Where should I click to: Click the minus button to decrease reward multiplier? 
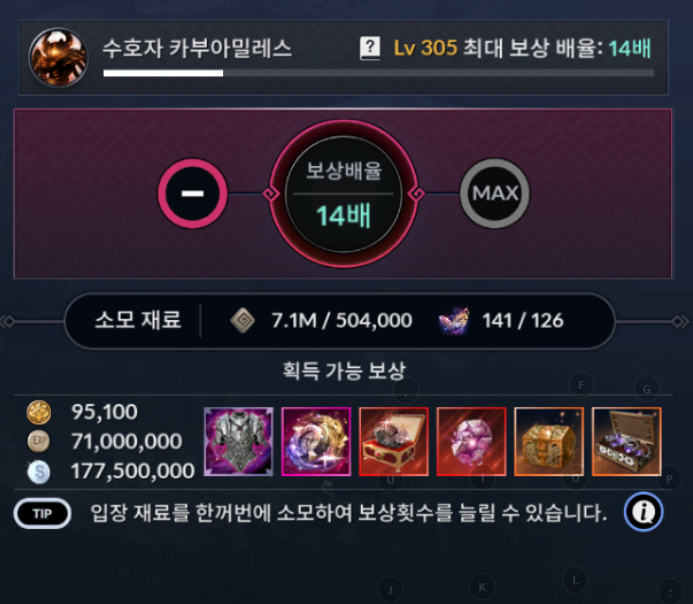(193, 193)
